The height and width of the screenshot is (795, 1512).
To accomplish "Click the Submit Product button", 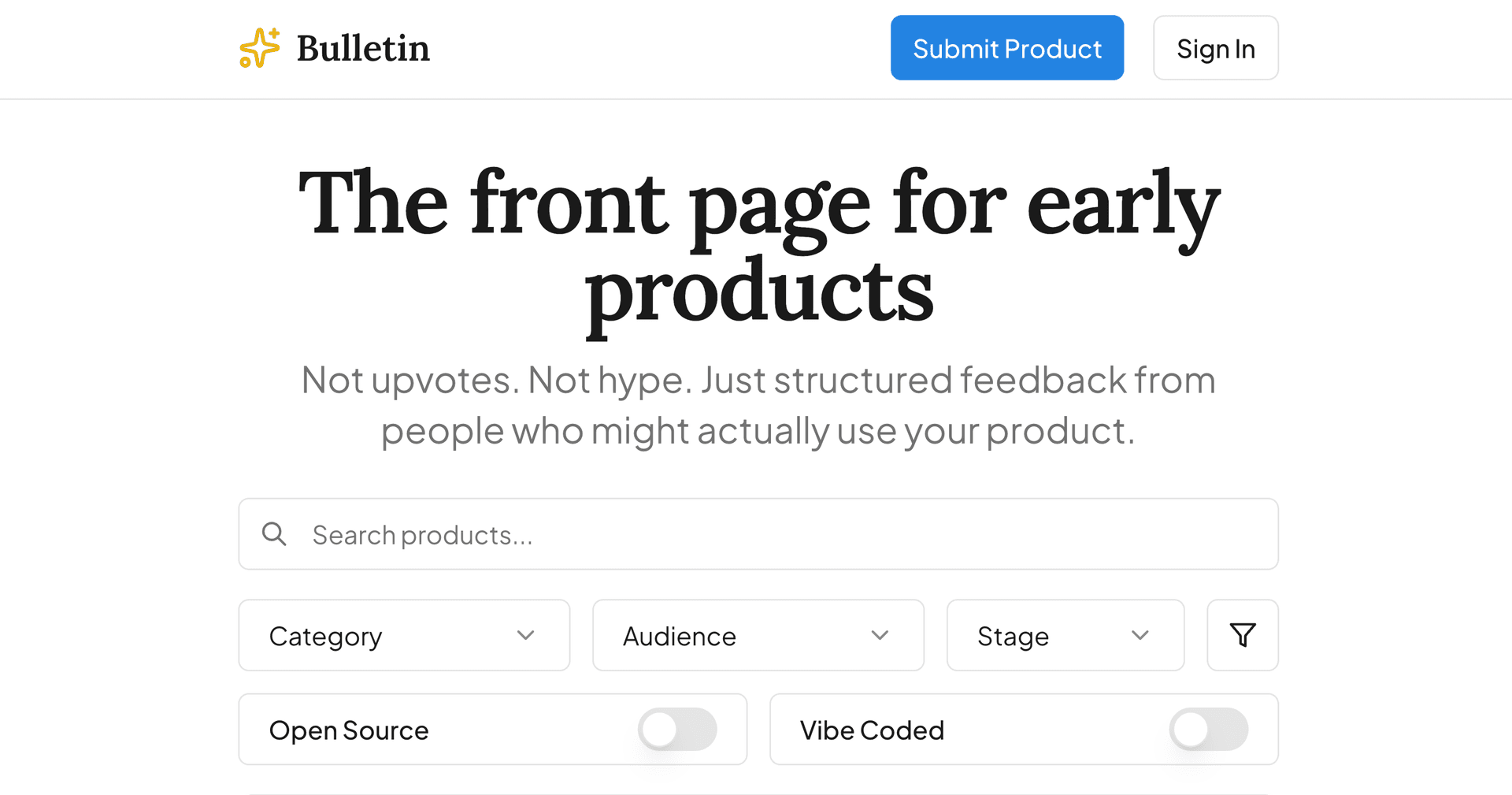I will pos(1006,47).
